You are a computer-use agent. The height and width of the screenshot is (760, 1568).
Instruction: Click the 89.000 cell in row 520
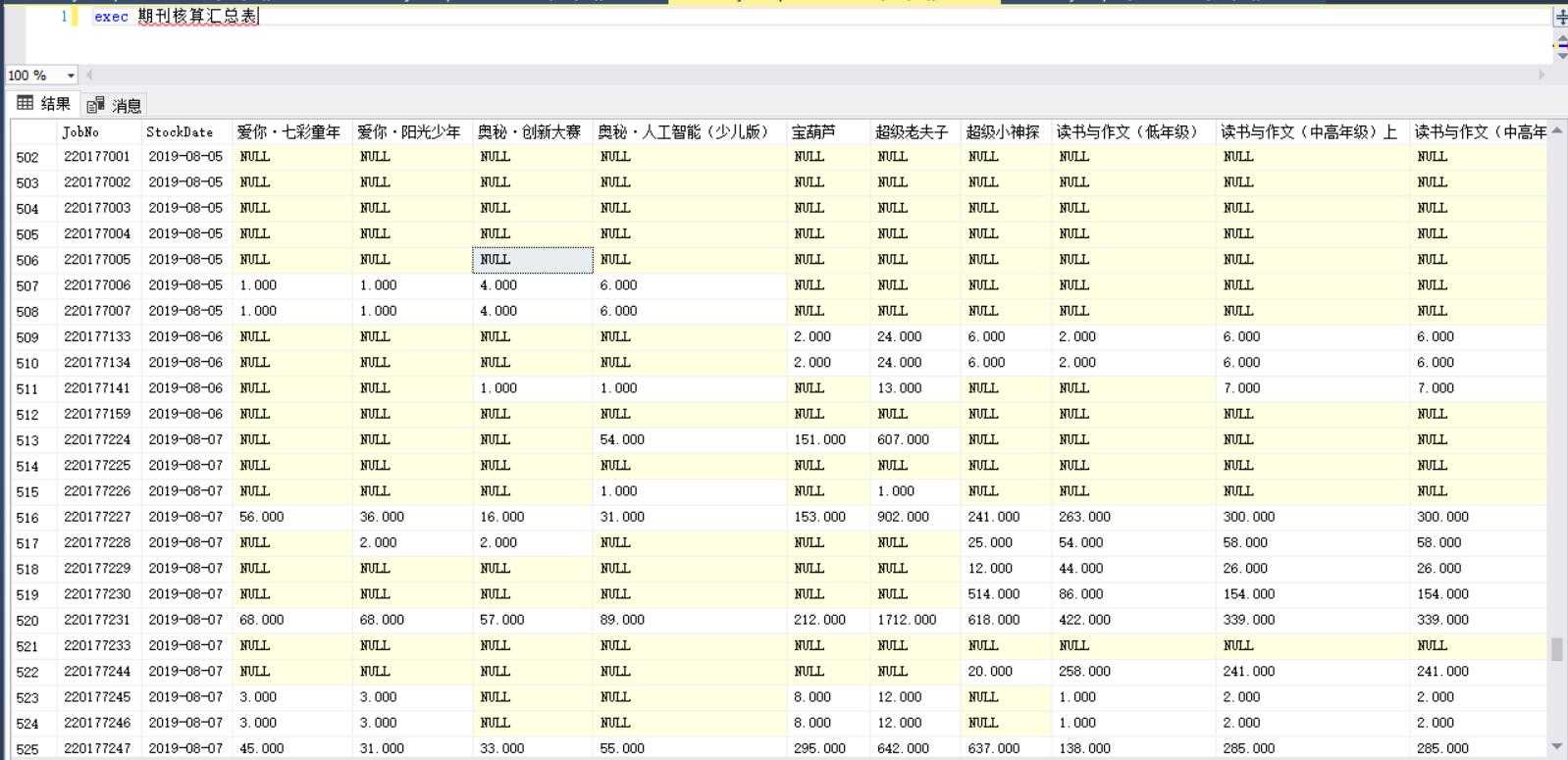click(x=689, y=620)
